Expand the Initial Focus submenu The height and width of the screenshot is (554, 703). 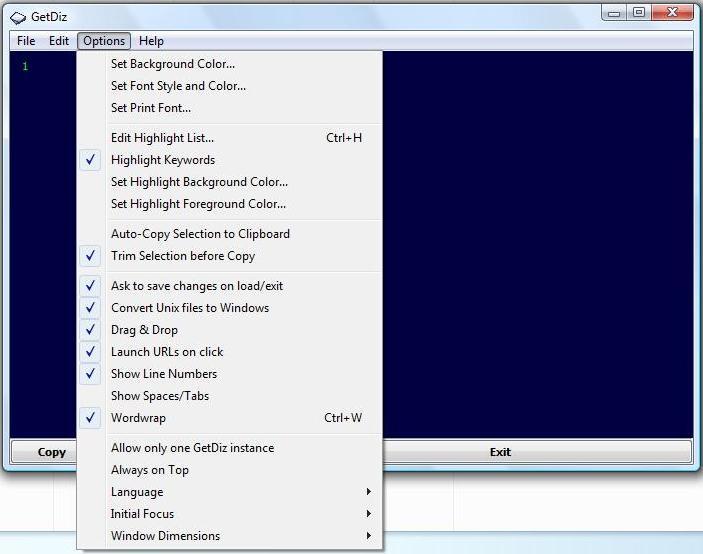[x=230, y=513]
